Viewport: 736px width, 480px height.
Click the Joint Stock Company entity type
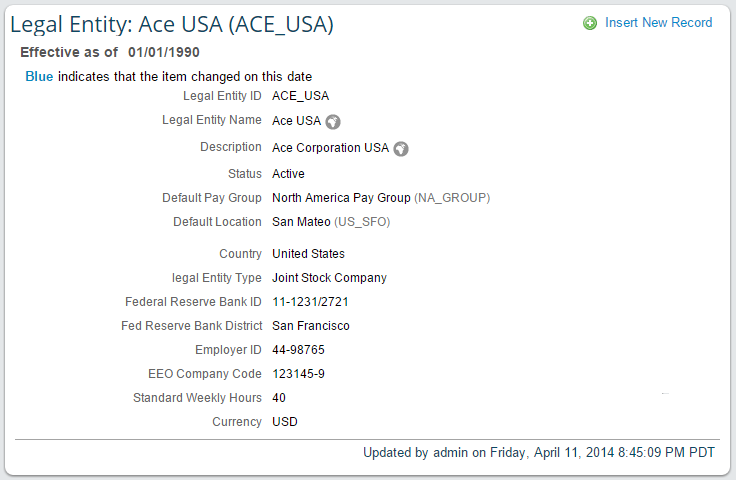(329, 278)
